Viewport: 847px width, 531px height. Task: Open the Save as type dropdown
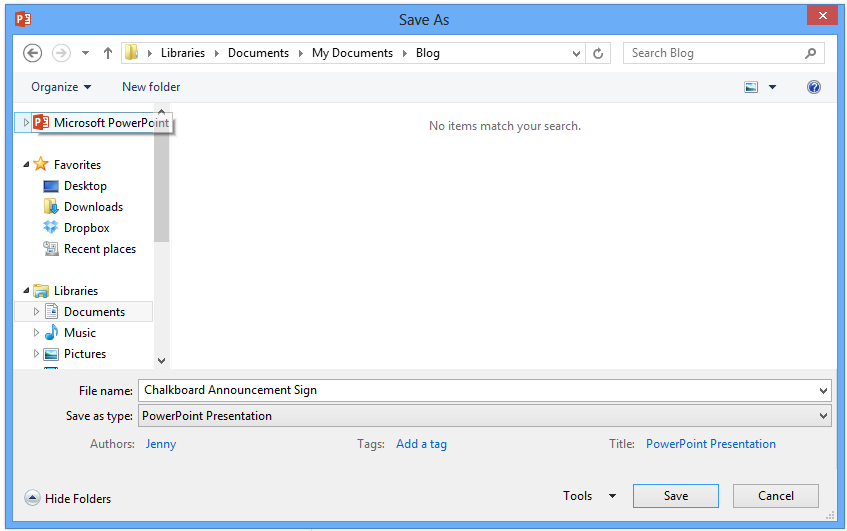(x=485, y=416)
